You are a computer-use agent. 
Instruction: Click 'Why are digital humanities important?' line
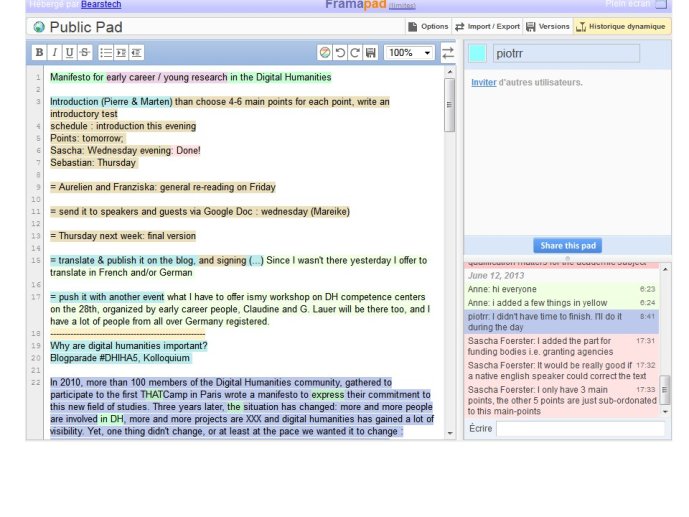(x=128, y=346)
